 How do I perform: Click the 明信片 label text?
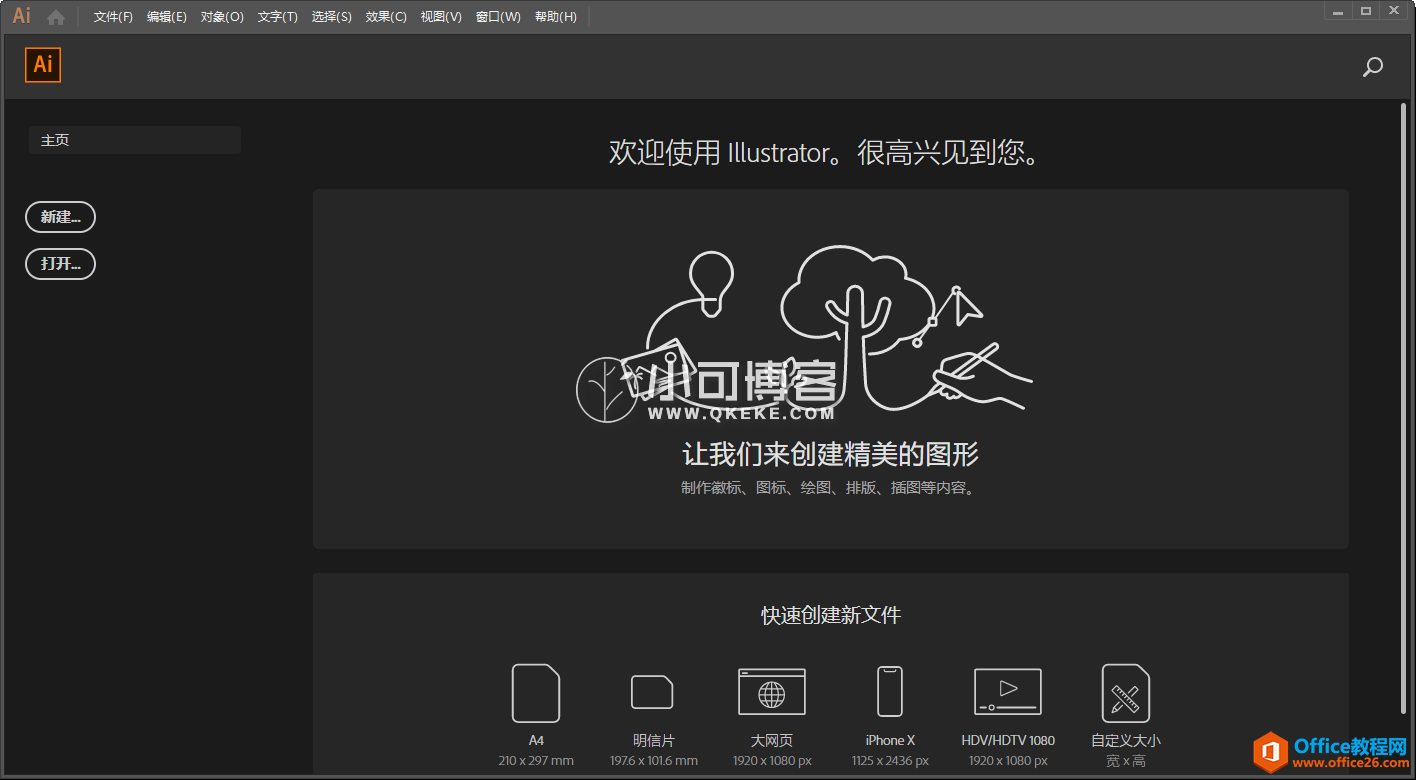(x=654, y=741)
